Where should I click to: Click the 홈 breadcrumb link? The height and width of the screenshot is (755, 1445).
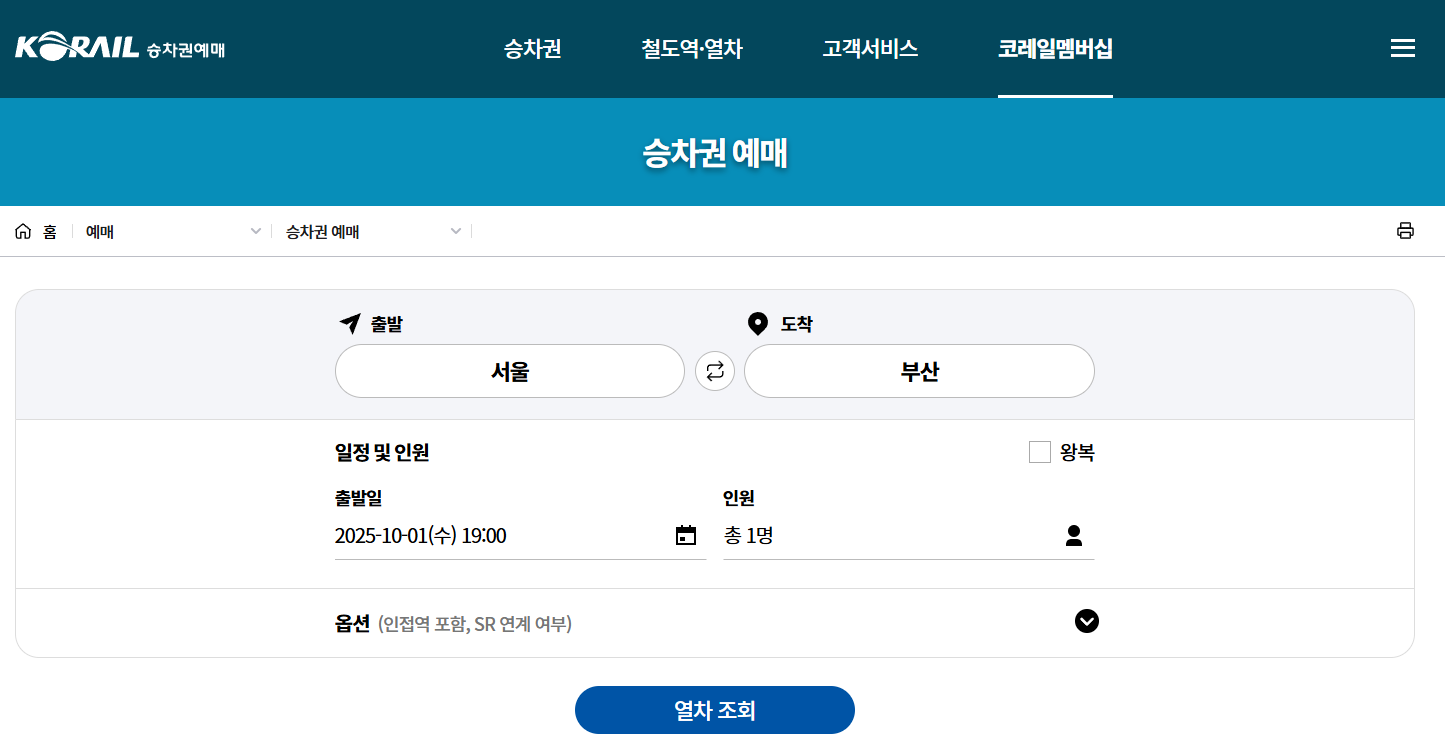coord(50,231)
